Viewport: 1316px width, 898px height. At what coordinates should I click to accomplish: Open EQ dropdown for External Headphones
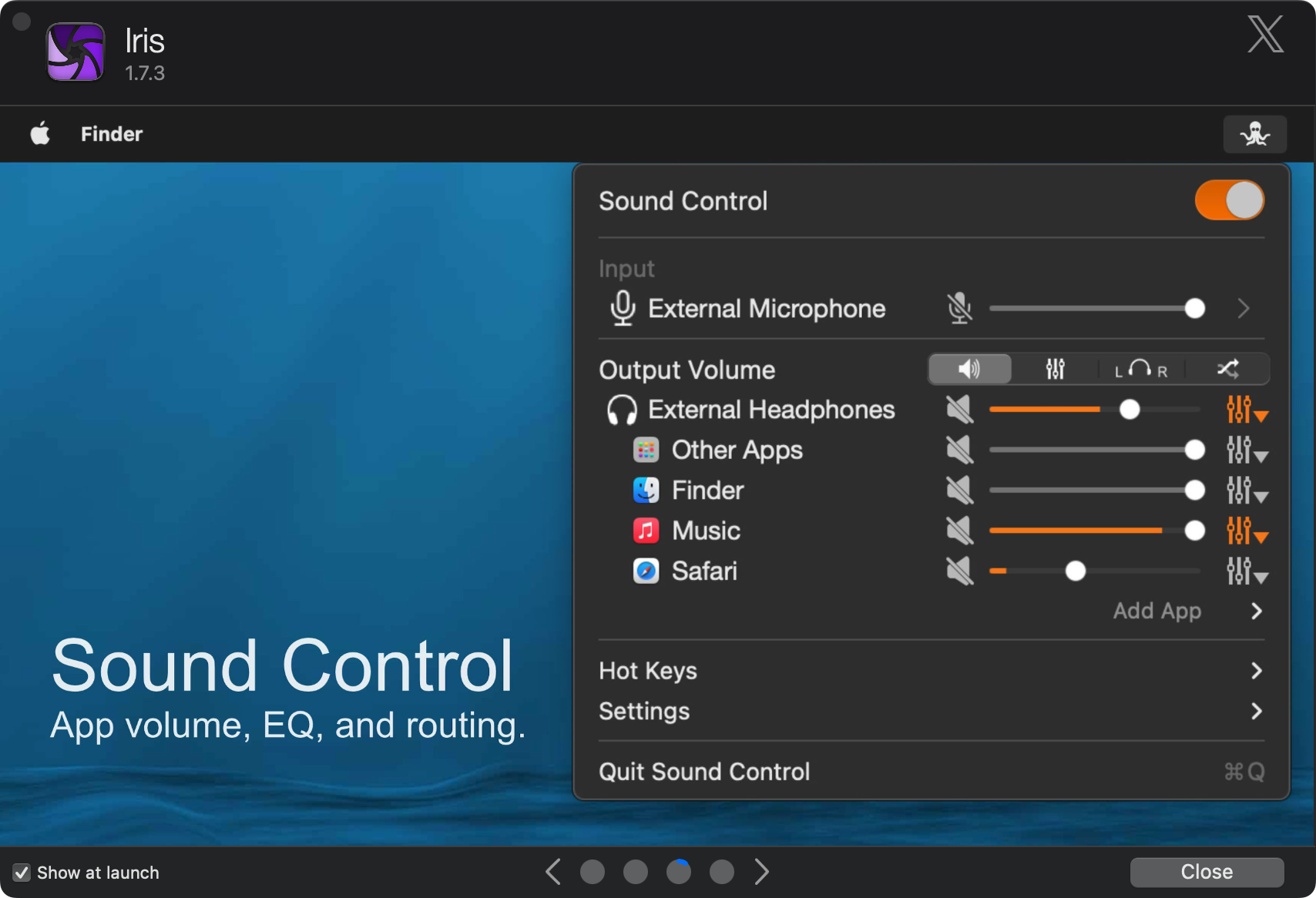[x=1246, y=410]
